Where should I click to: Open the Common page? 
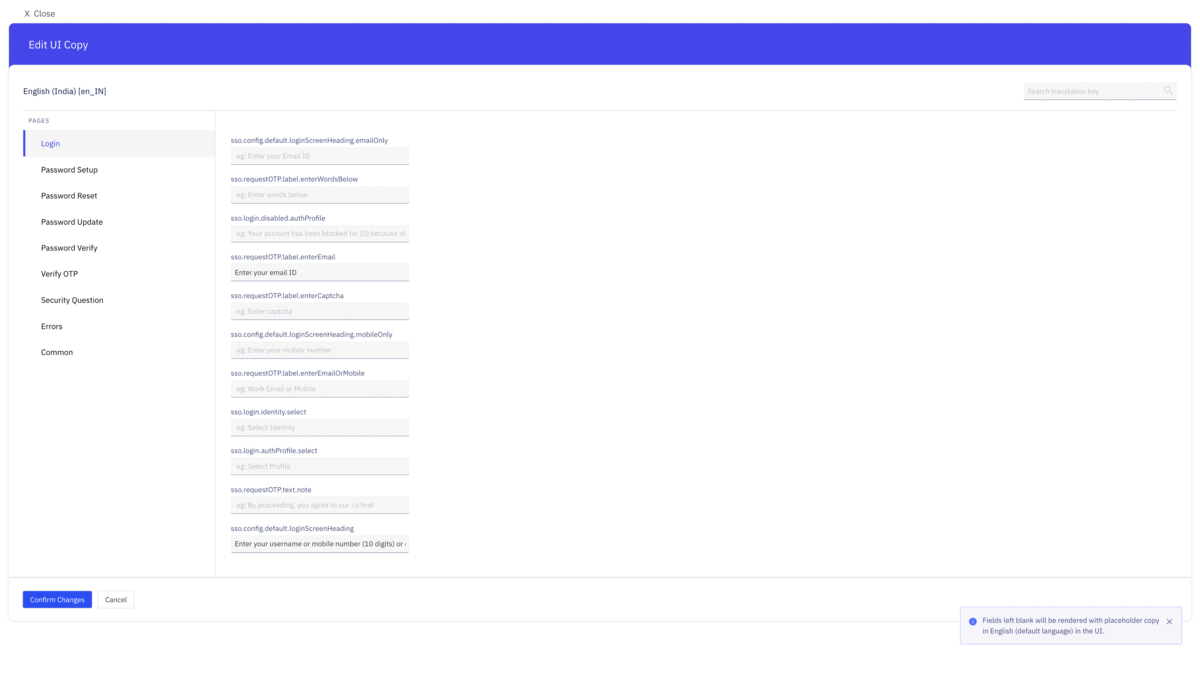point(57,352)
